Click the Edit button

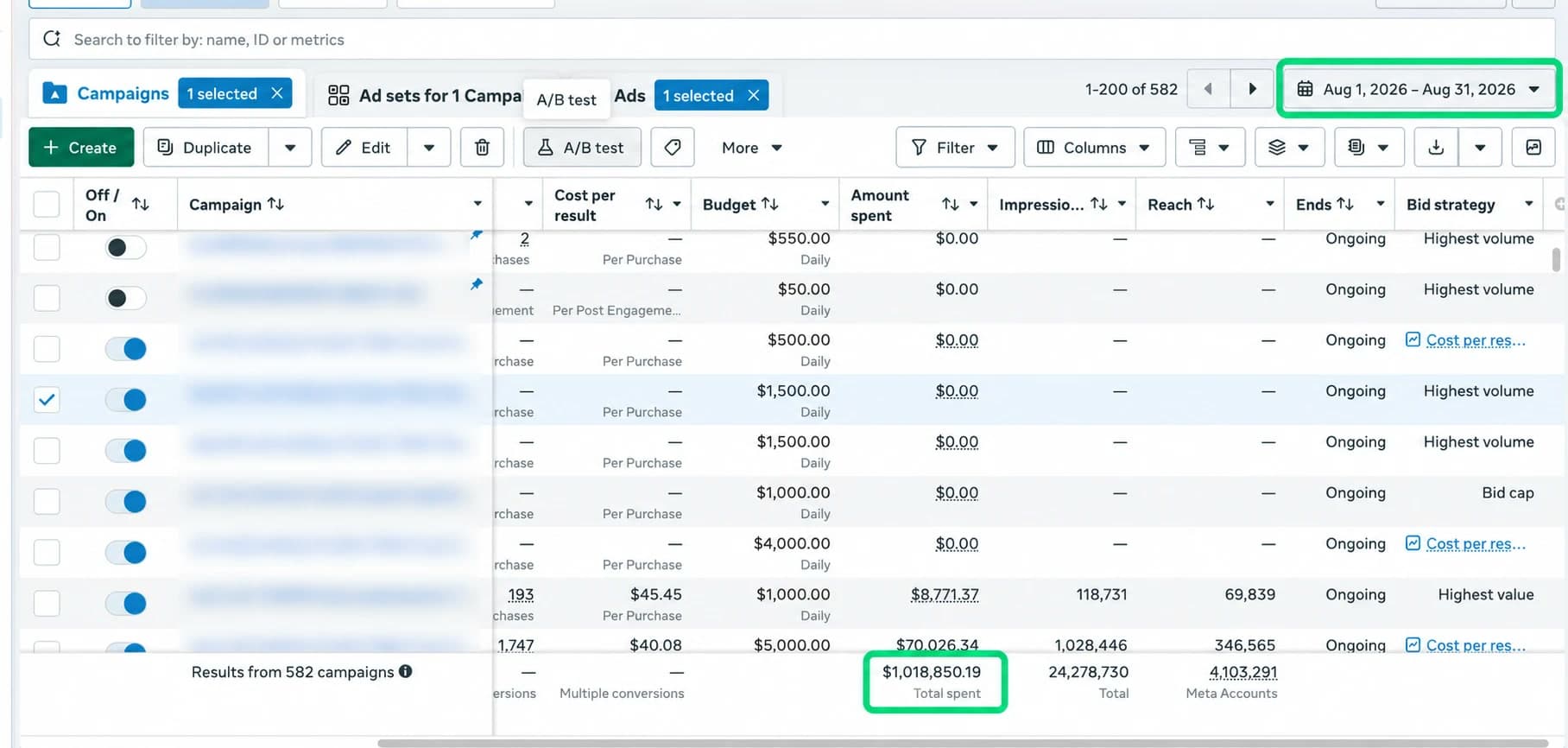tap(364, 148)
